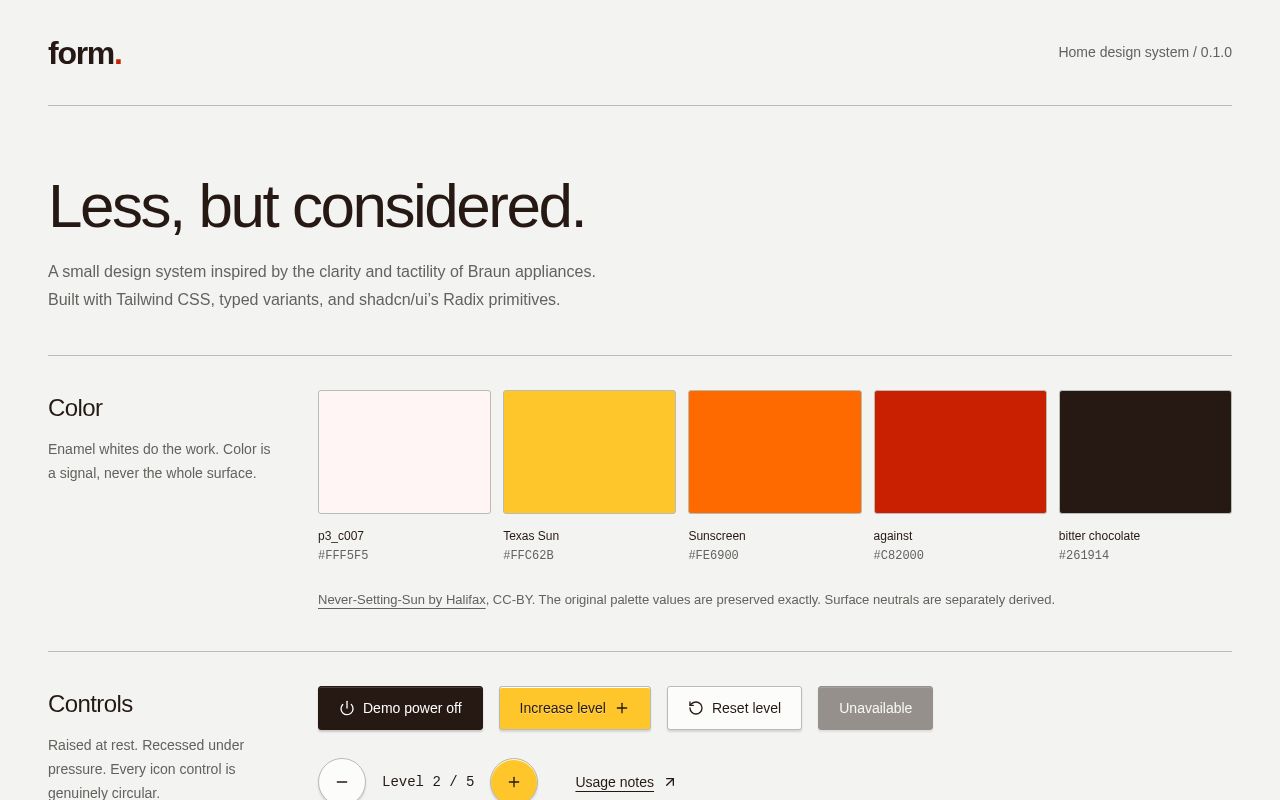Click the Controls section heading
Viewport: 1280px width, 800px height.
tap(90, 704)
